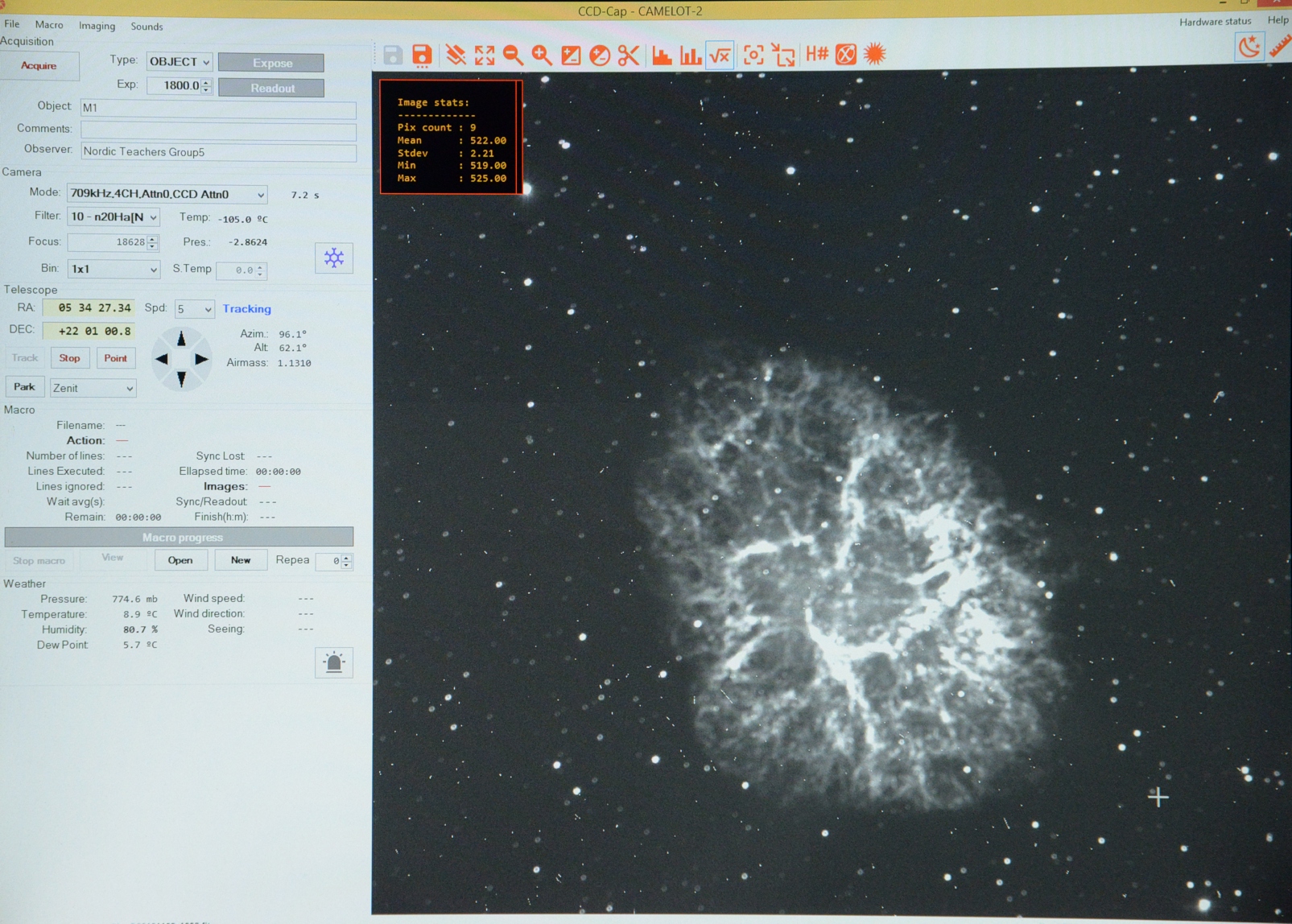Open the Imaging menu
This screenshot has width=1292, height=924.
(97, 26)
